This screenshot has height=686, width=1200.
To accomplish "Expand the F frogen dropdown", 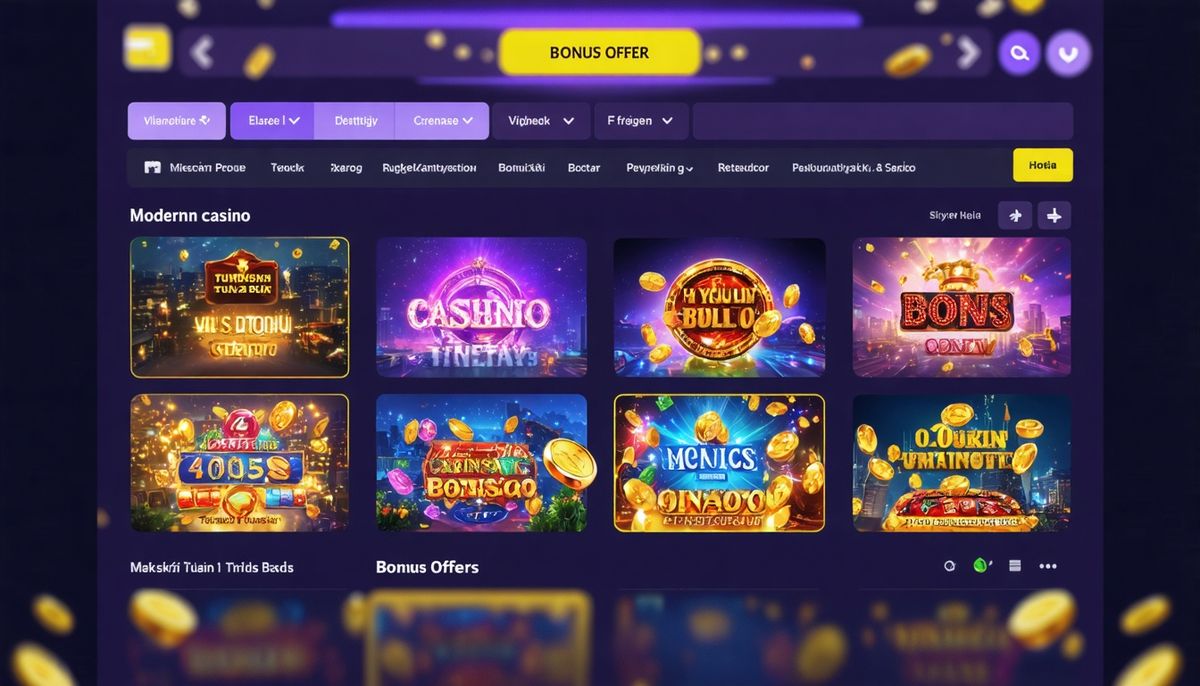I will point(641,120).
